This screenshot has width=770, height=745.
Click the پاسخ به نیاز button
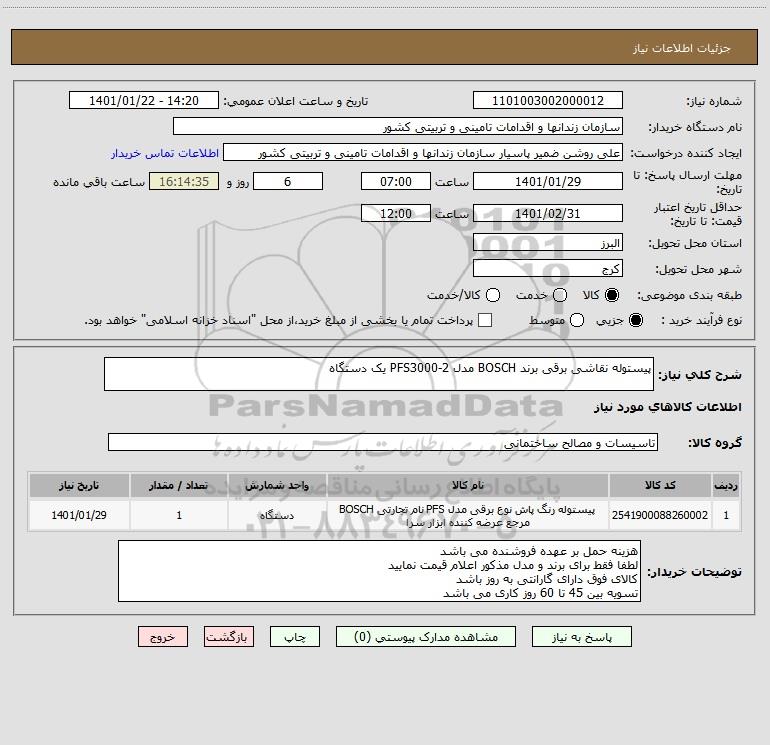(x=582, y=637)
